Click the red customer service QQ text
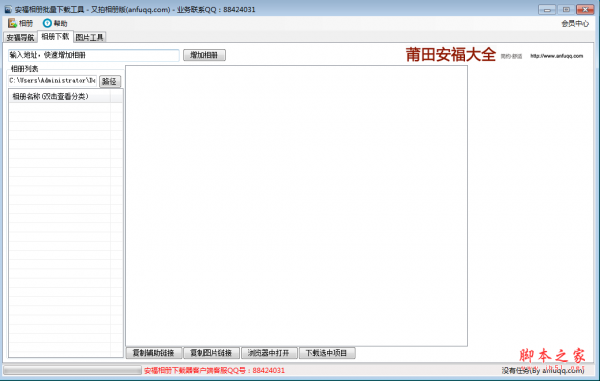This screenshot has height=381, width=600. [x=214, y=370]
